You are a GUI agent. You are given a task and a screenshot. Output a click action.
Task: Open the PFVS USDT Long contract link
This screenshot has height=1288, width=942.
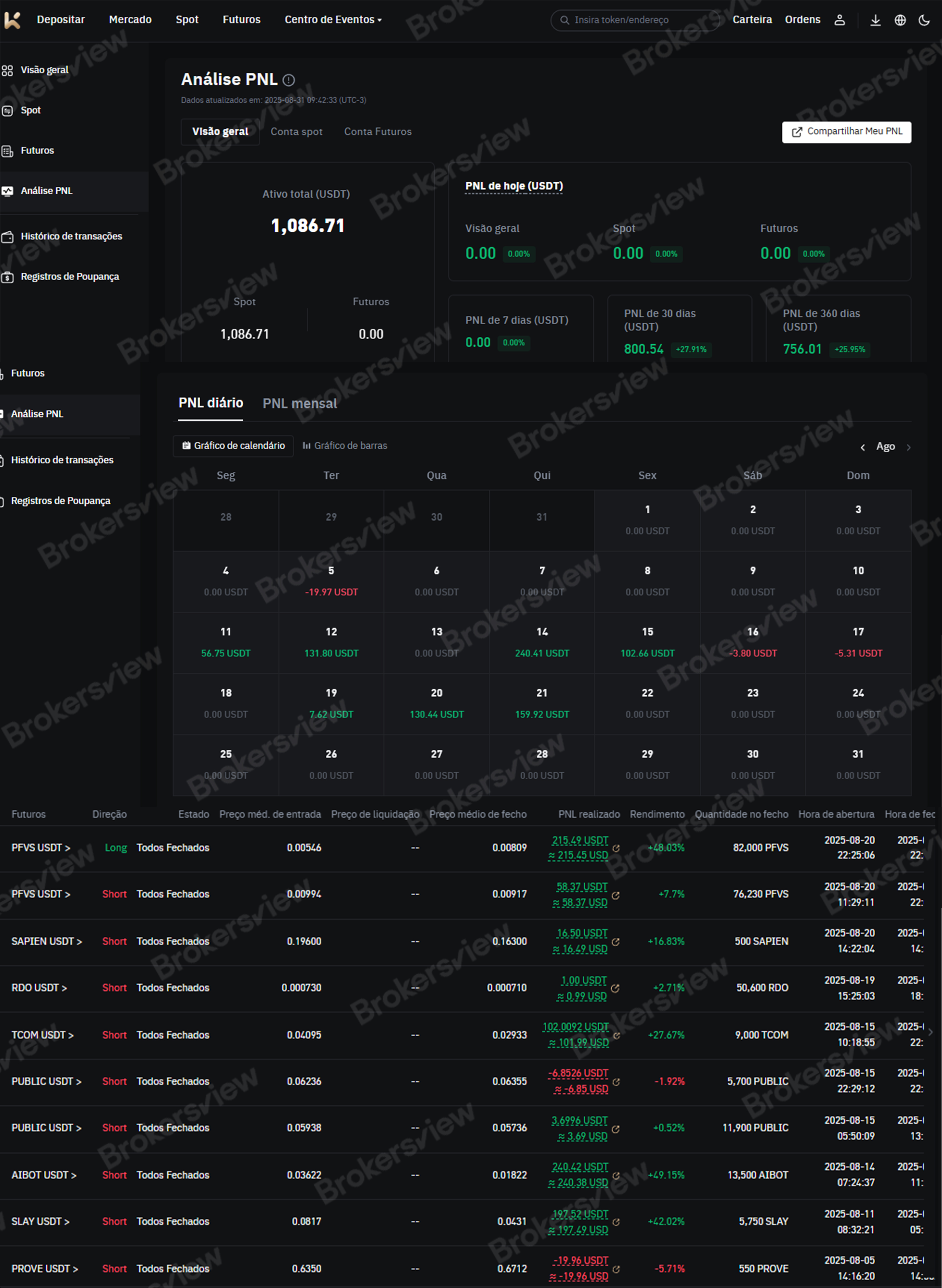pyautogui.click(x=41, y=848)
